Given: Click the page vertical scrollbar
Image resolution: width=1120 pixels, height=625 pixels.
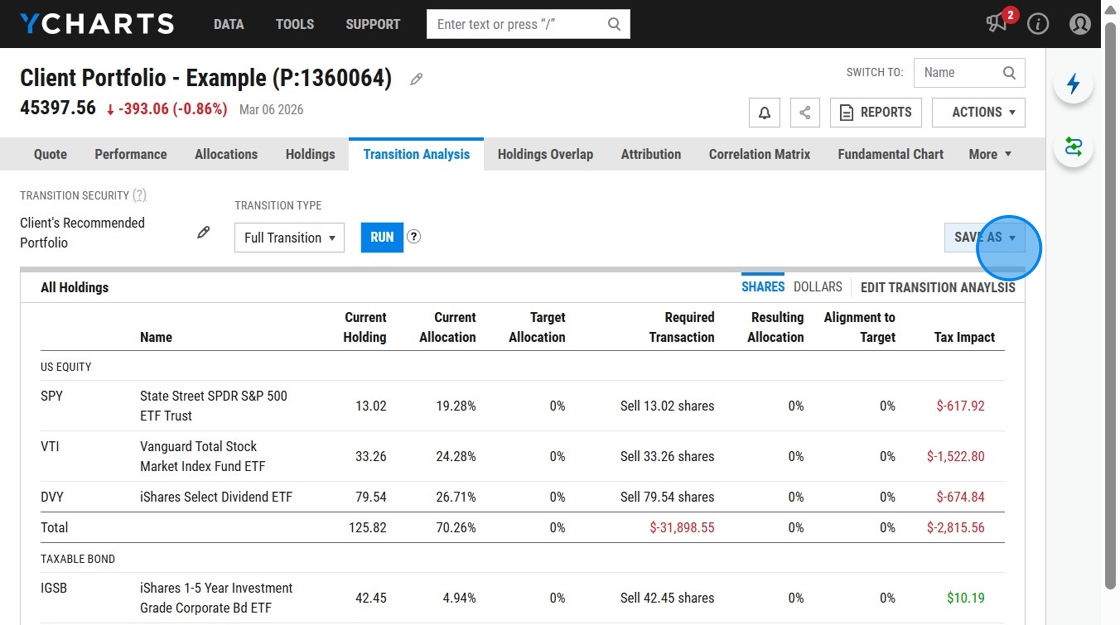Looking at the screenshot, I should [x=1110, y=307].
